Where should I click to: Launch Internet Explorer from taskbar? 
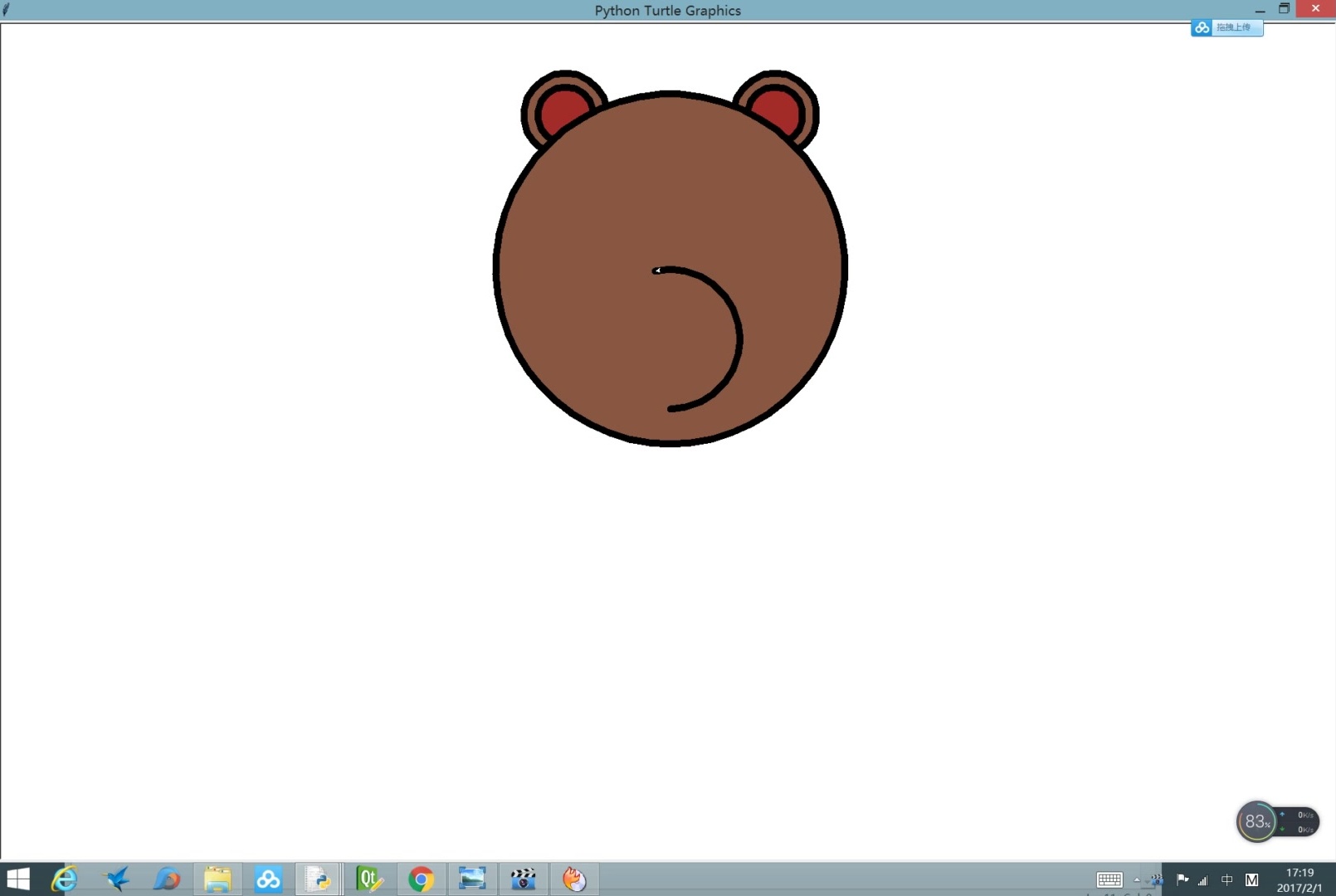(64, 879)
